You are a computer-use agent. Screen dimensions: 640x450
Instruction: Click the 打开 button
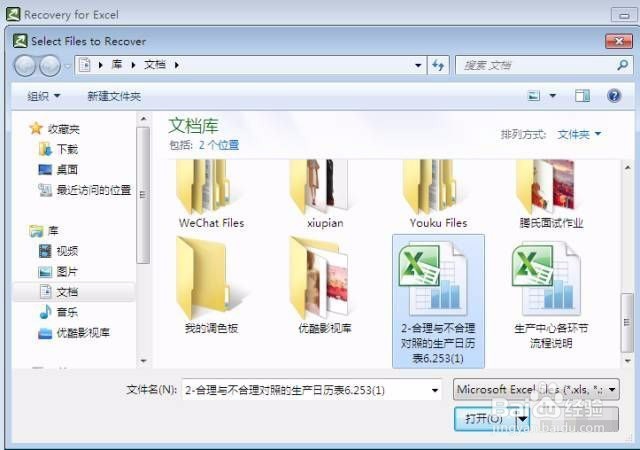click(x=484, y=418)
